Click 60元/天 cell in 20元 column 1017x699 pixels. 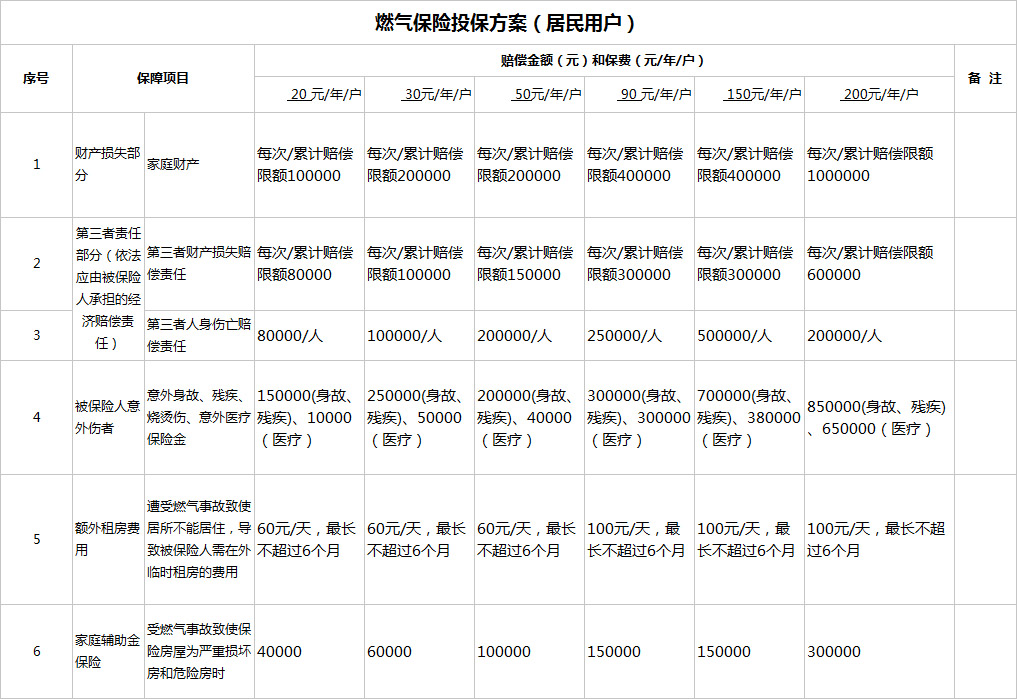309,539
